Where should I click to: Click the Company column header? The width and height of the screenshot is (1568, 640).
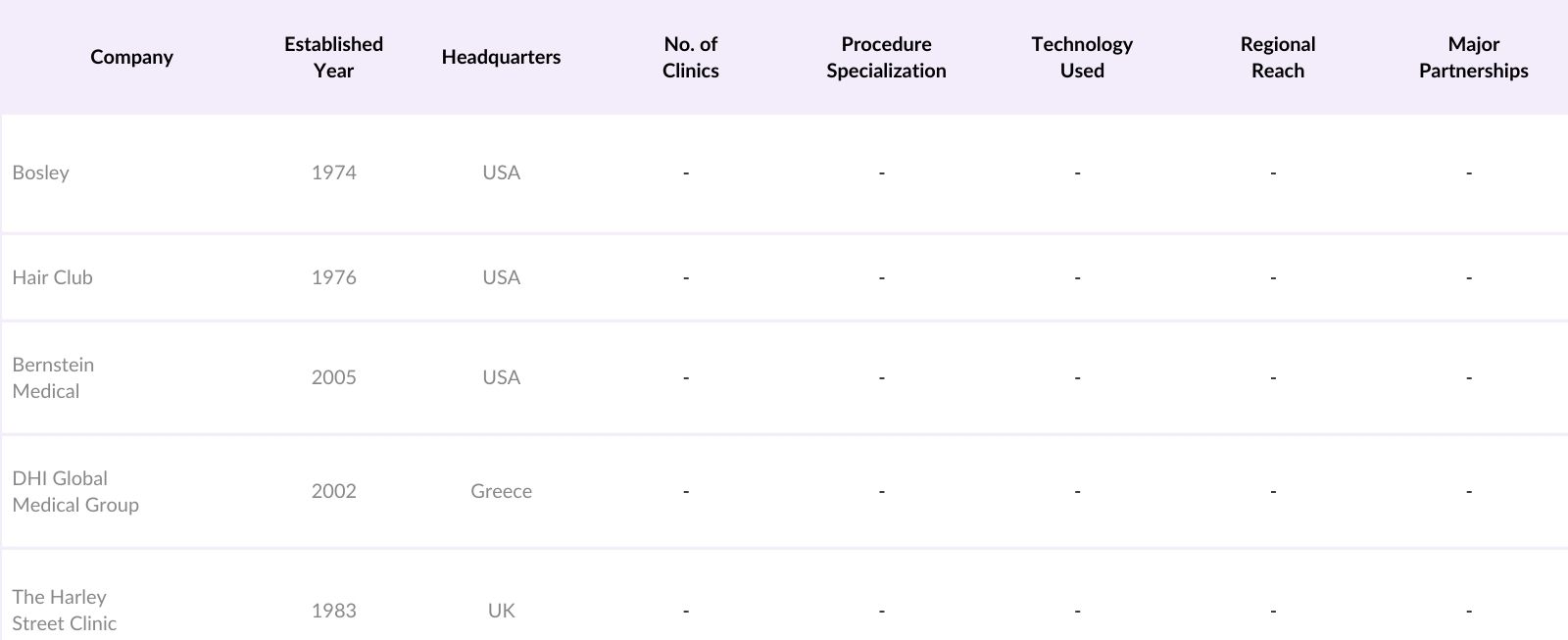coord(131,57)
